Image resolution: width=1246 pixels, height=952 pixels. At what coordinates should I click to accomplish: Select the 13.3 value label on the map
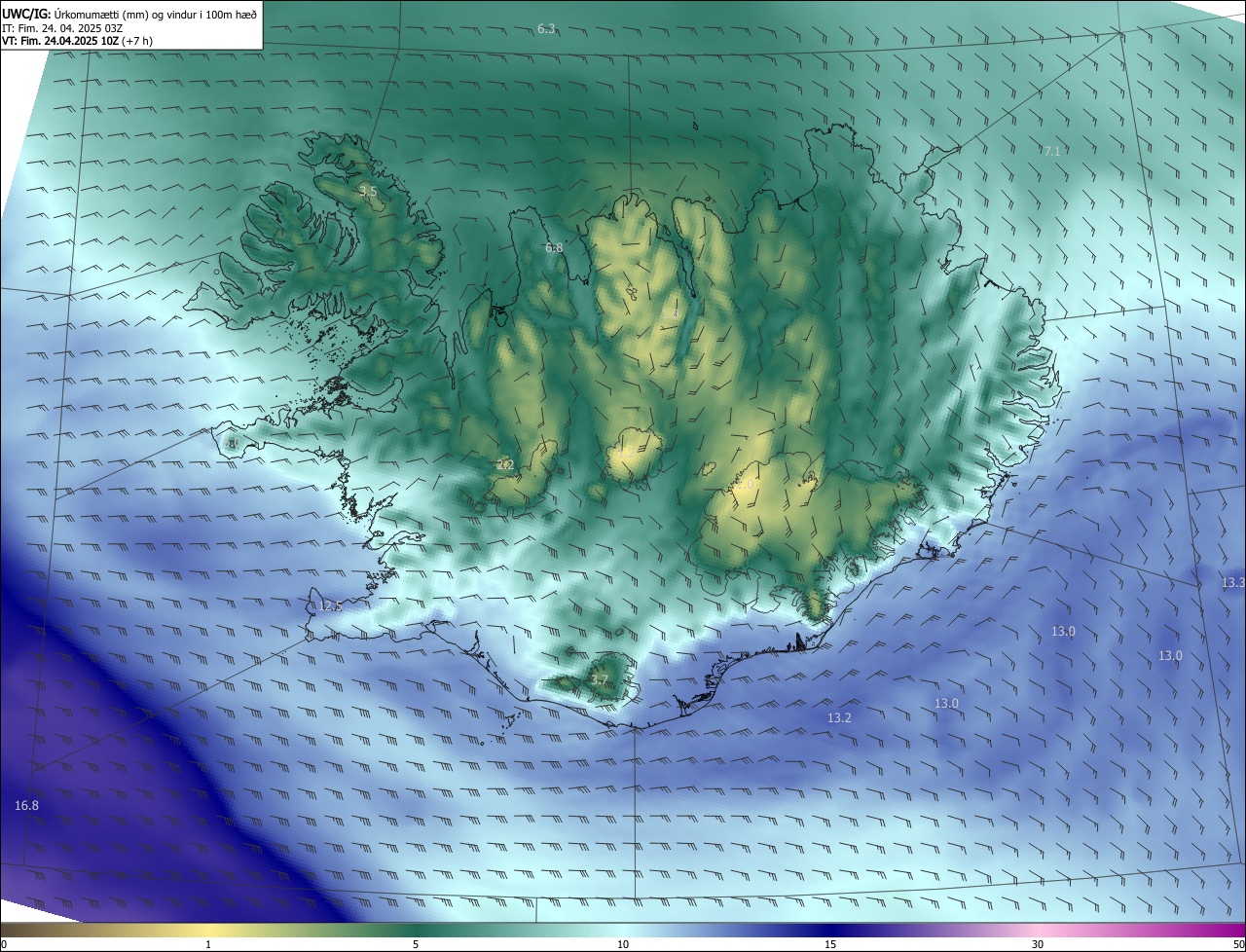coord(1233,582)
